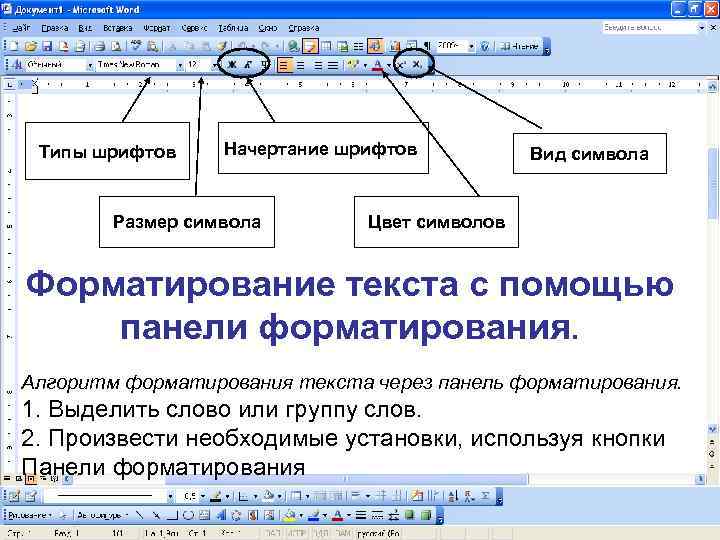Toggle Center paragraph alignment
The width and height of the screenshot is (720, 540).
click(300, 65)
